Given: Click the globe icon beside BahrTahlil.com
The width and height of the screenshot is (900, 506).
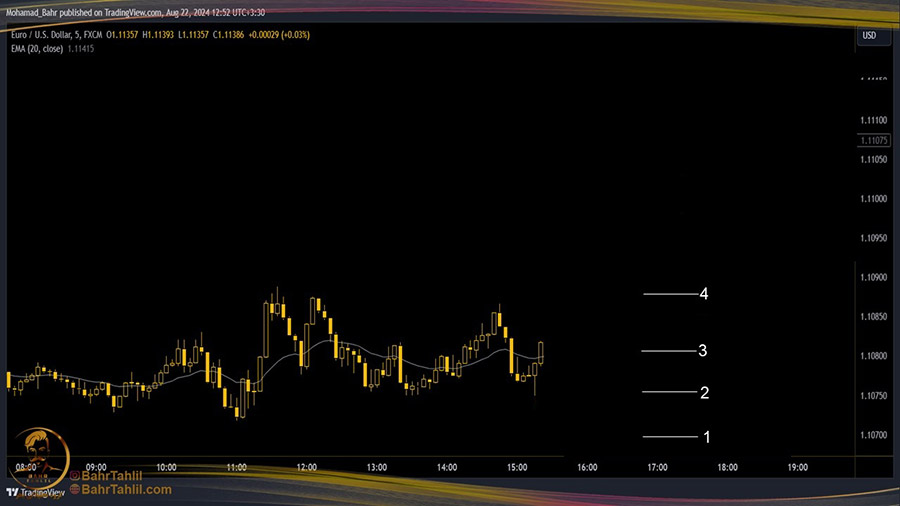Looking at the screenshot, I should pos(75,490).
